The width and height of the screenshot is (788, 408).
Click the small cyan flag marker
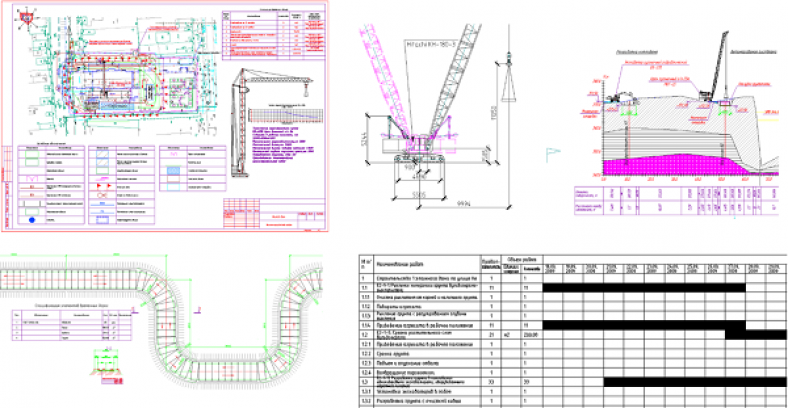point(553,155)
